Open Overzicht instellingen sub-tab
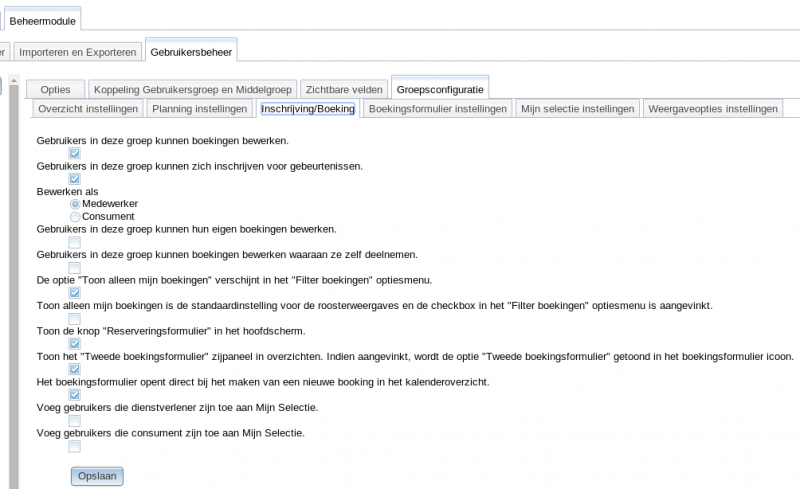The width and height of the screenshot is (800, 489). point(88,109)
